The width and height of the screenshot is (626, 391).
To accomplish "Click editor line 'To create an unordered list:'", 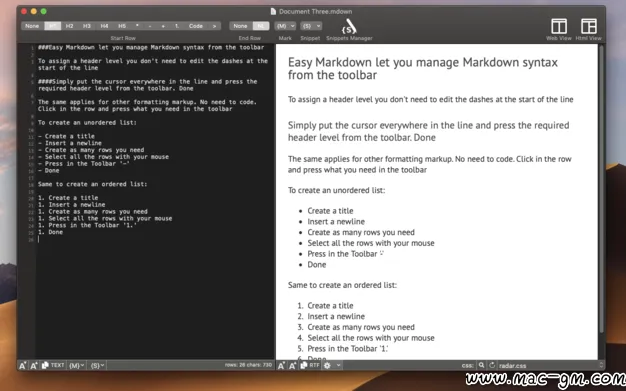I will 87,123.
